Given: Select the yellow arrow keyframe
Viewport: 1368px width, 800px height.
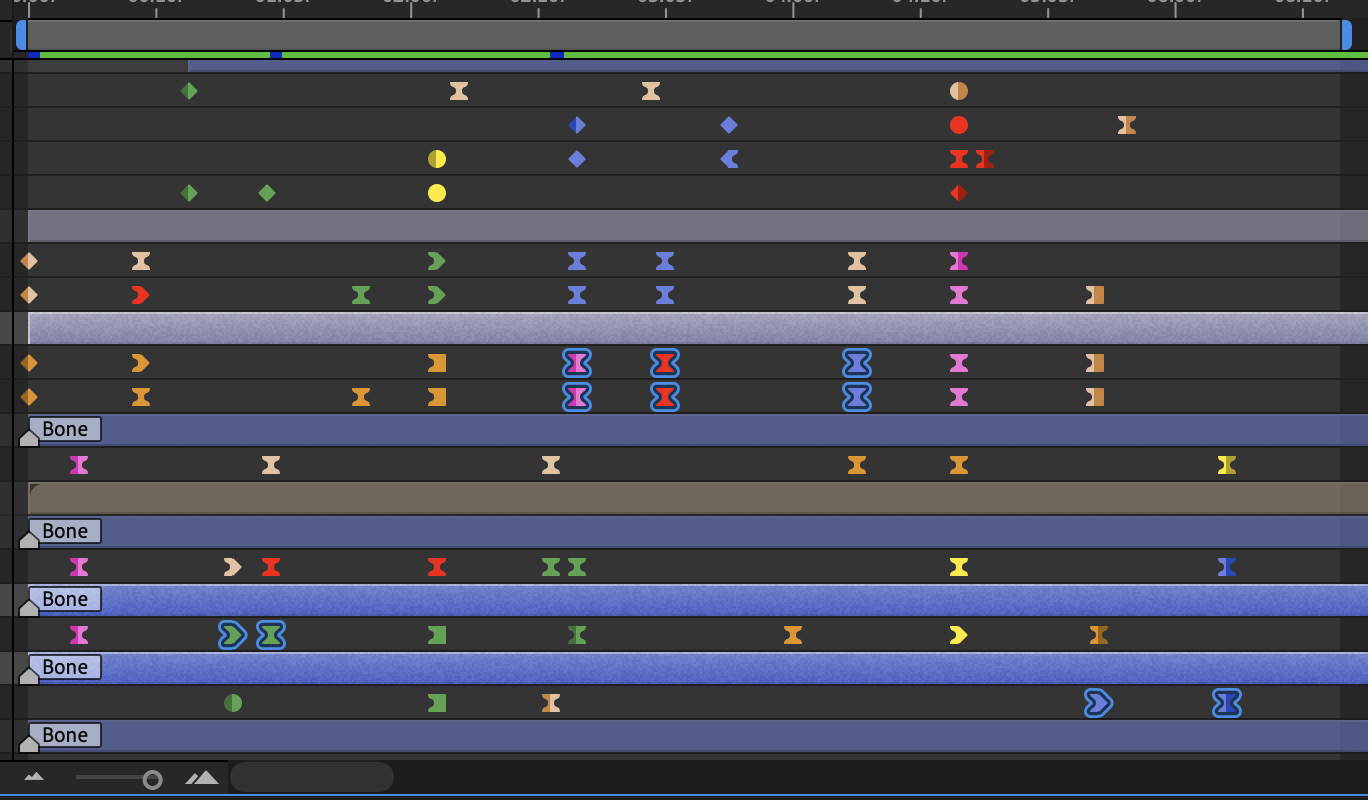Looking at the screenshot, I should [x=959, y=635].
